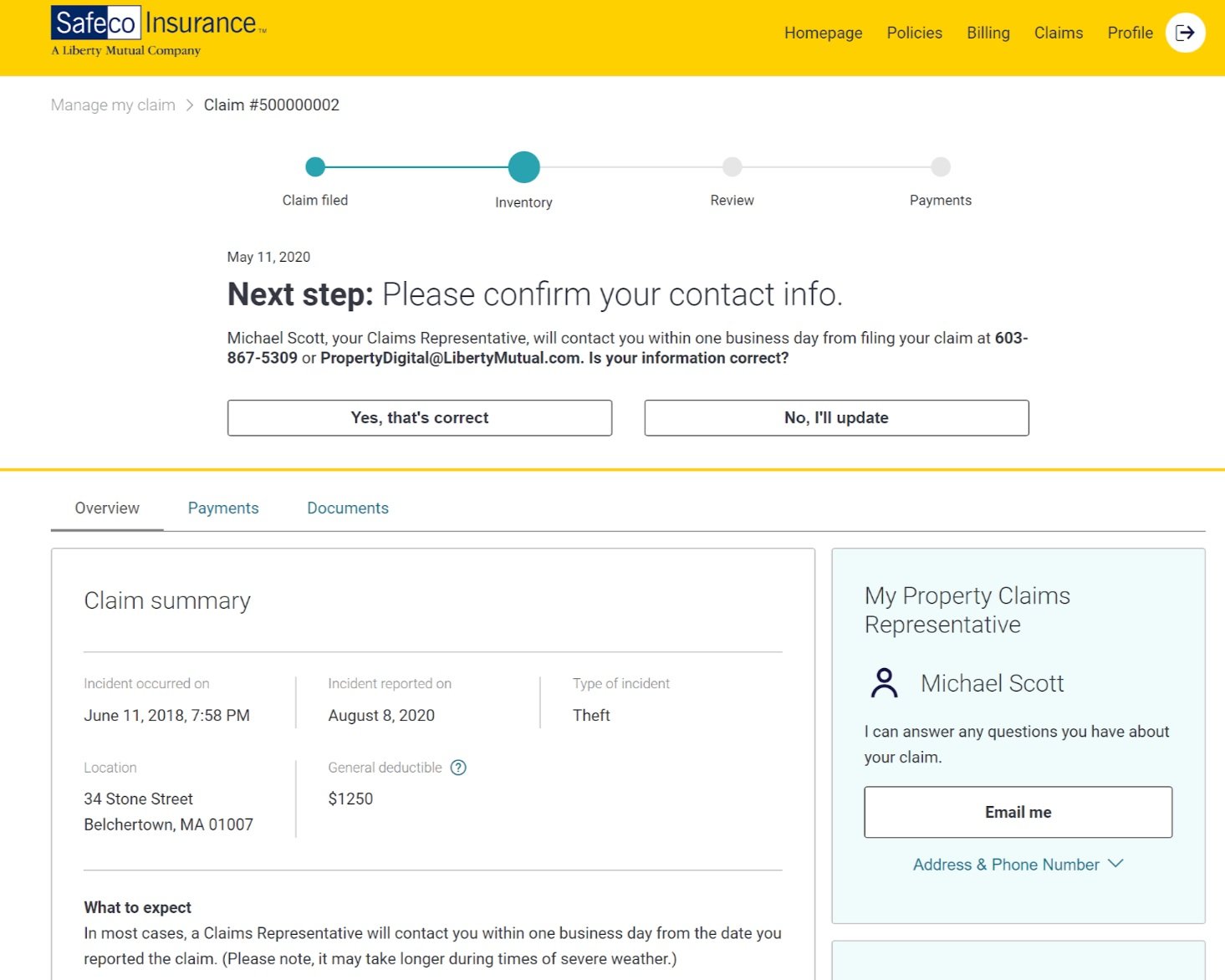Click breadcrumb chevron after Manage my claim
The image size is (1225, 980).
[190, 105]
